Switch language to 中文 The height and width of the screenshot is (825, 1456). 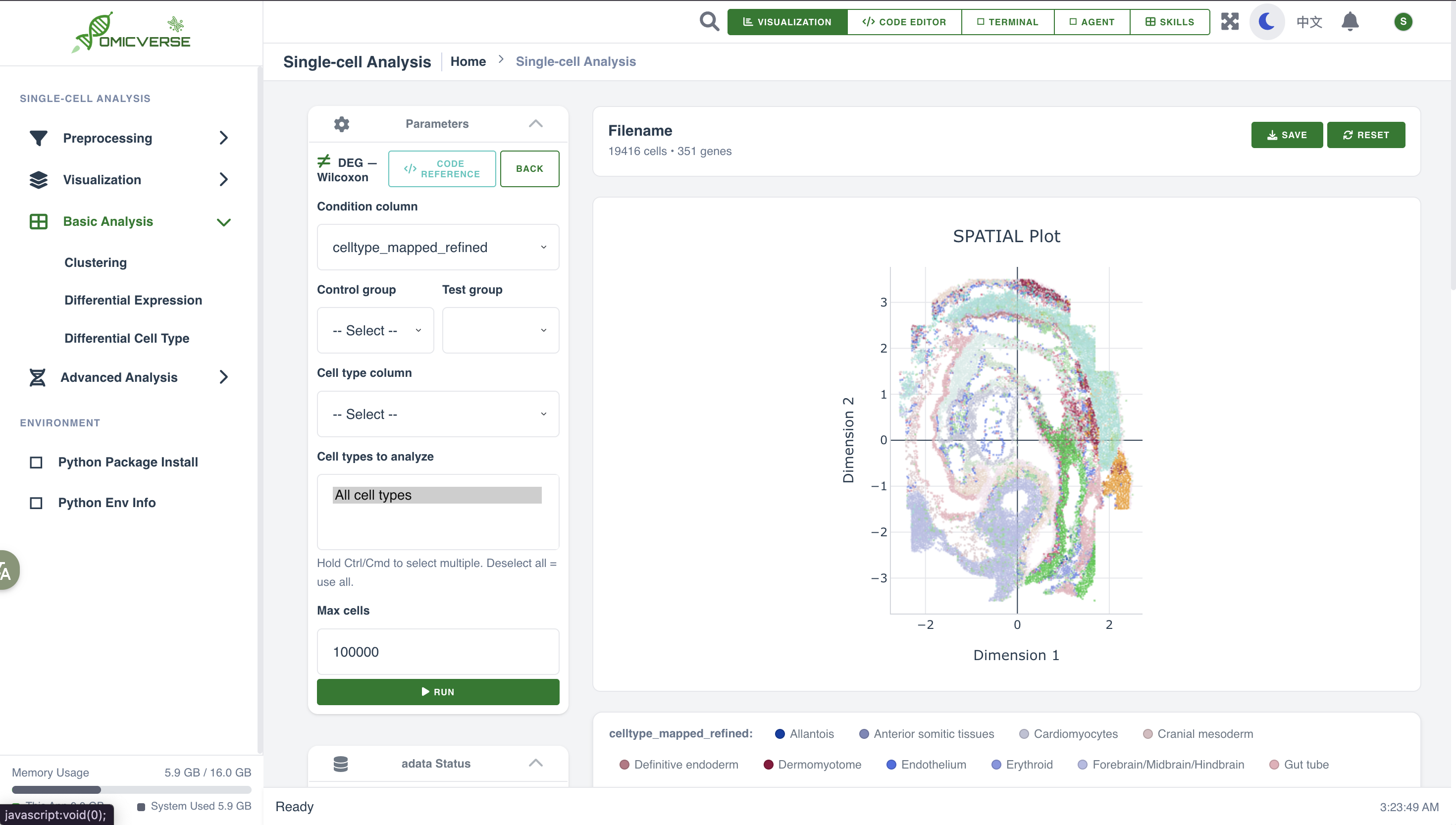[x=1309, y=21]
